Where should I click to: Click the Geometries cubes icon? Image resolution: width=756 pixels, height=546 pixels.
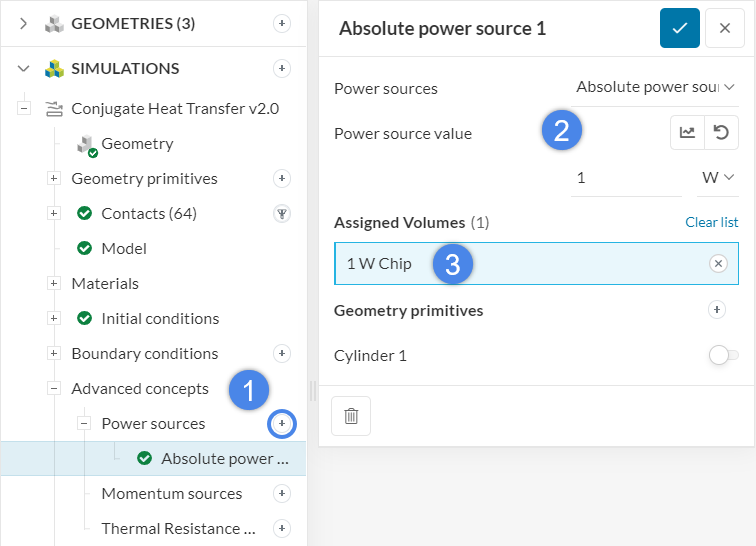[54, 24]
